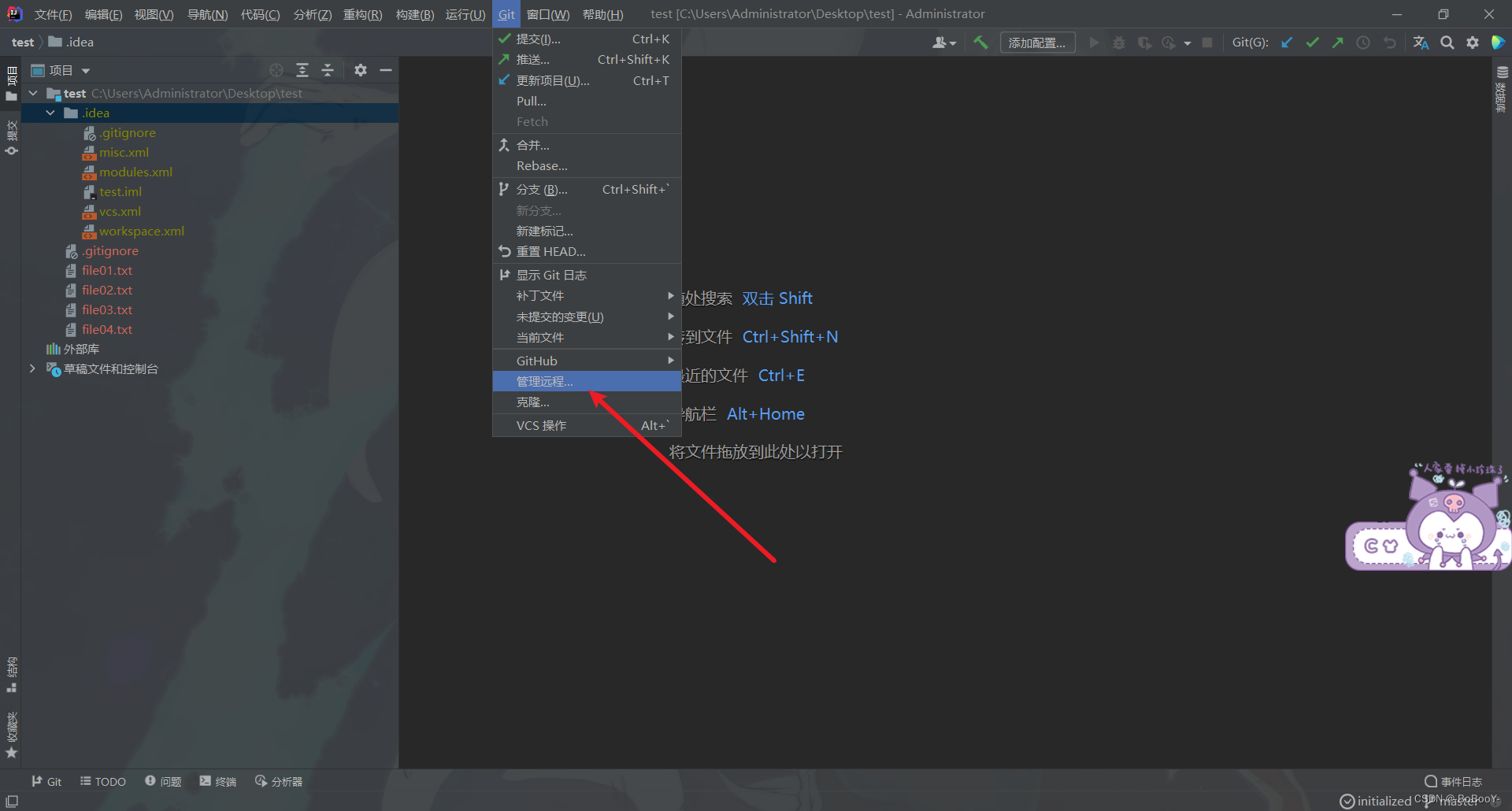Choose 提交 commit in Git menu

587,39
